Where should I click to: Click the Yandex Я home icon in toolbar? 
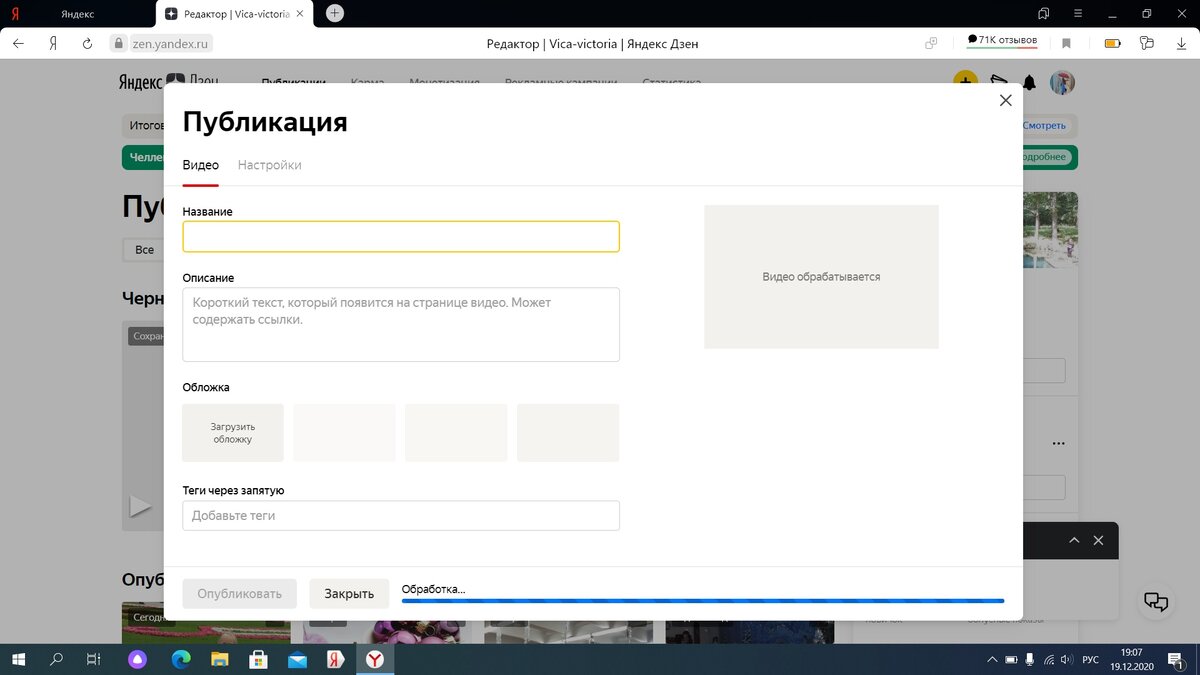click(x=53, y=43)
